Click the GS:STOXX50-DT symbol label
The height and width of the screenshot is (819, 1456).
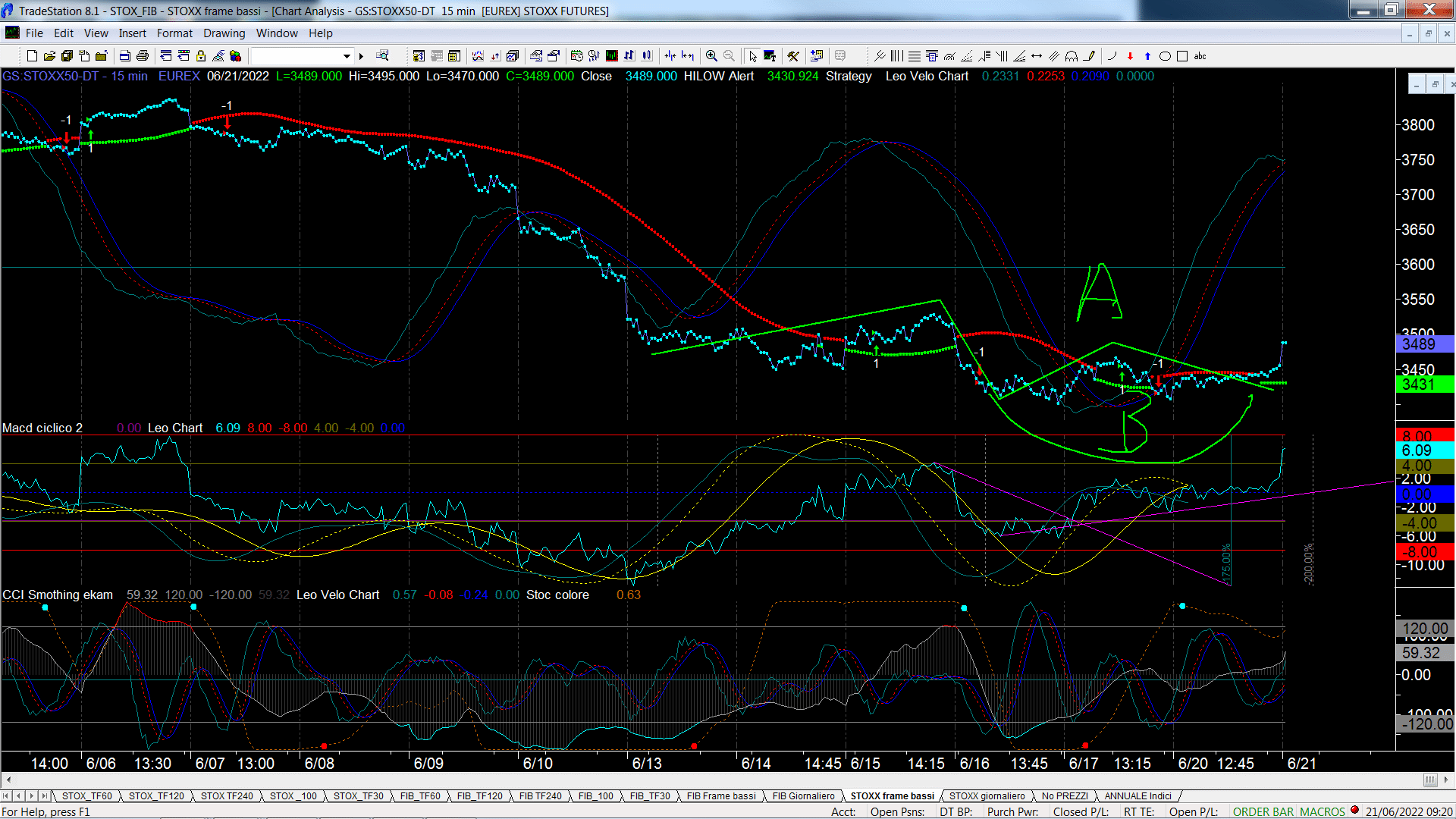click(x=51, y=76)
